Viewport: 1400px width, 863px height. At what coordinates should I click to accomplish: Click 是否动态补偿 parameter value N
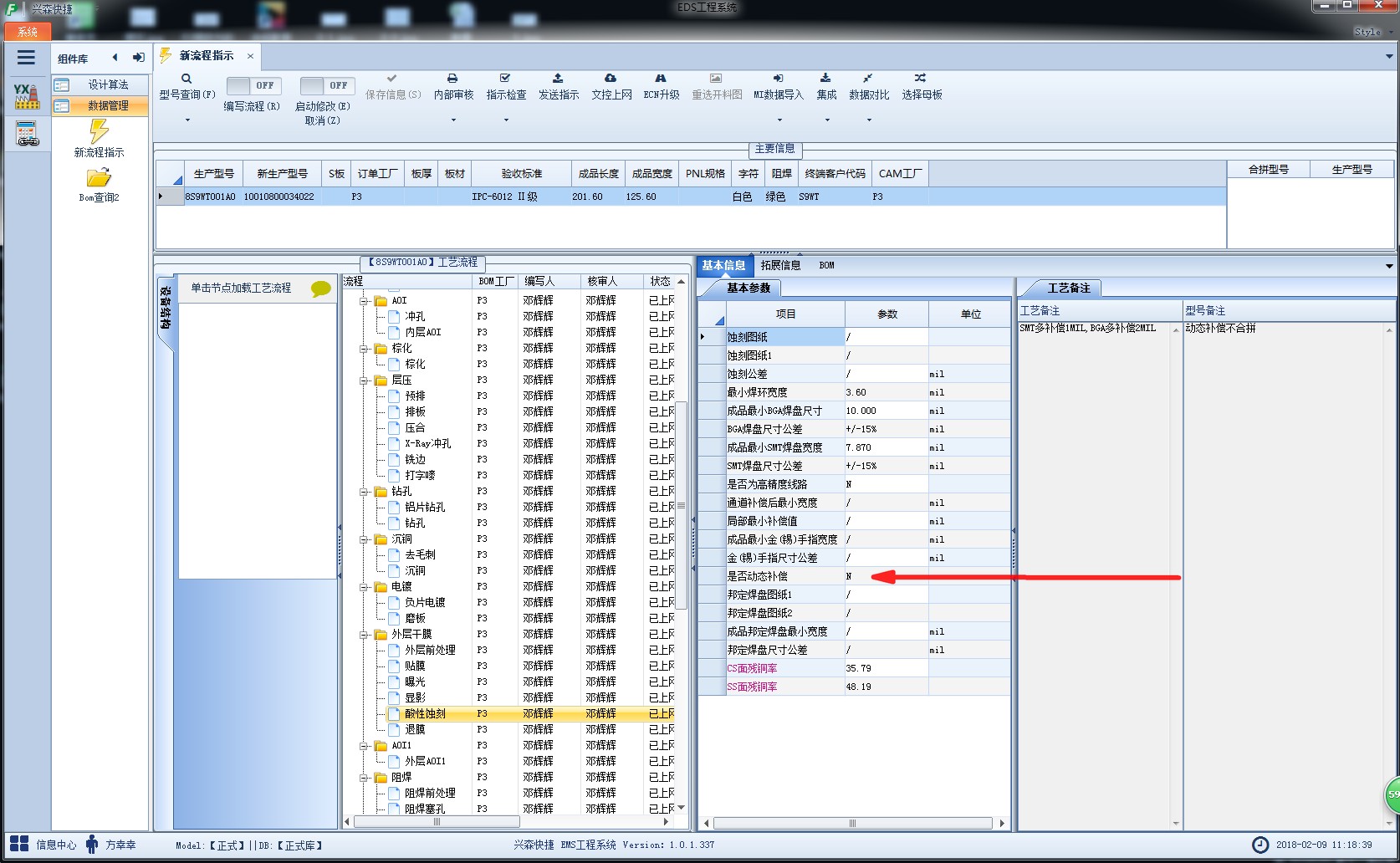point(886,576)
